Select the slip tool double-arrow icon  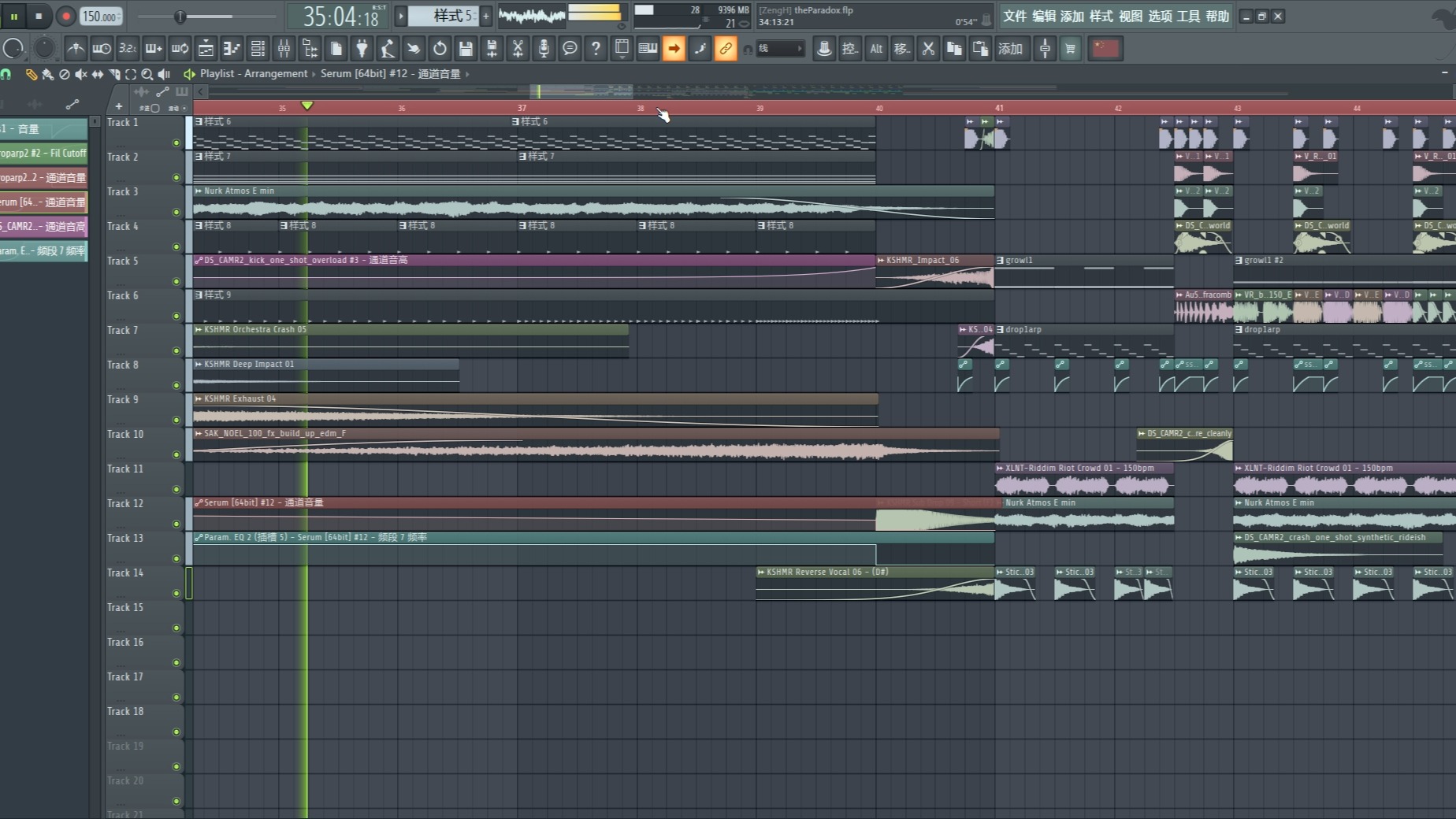[x=98, y=74]
